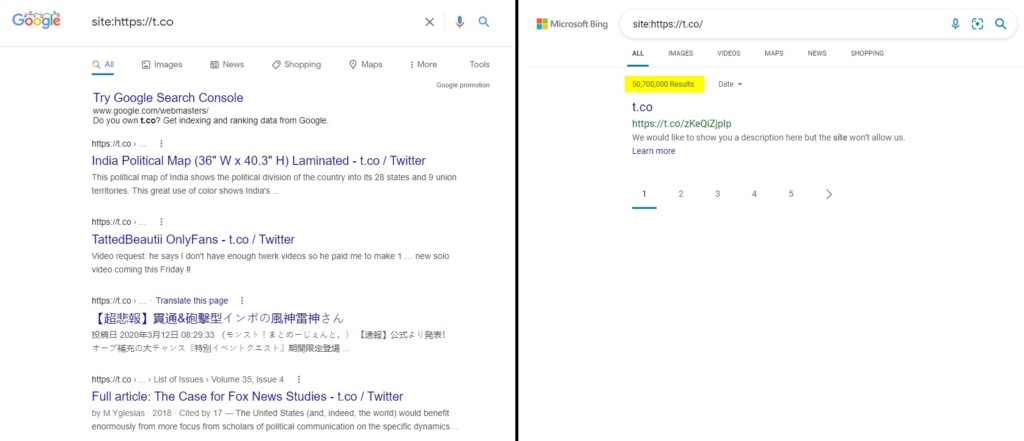Viewport: 1024px width, 441px height.
Task: Go to the Google logo homepage
Action: pyautogui.click(x=37, y=21)
